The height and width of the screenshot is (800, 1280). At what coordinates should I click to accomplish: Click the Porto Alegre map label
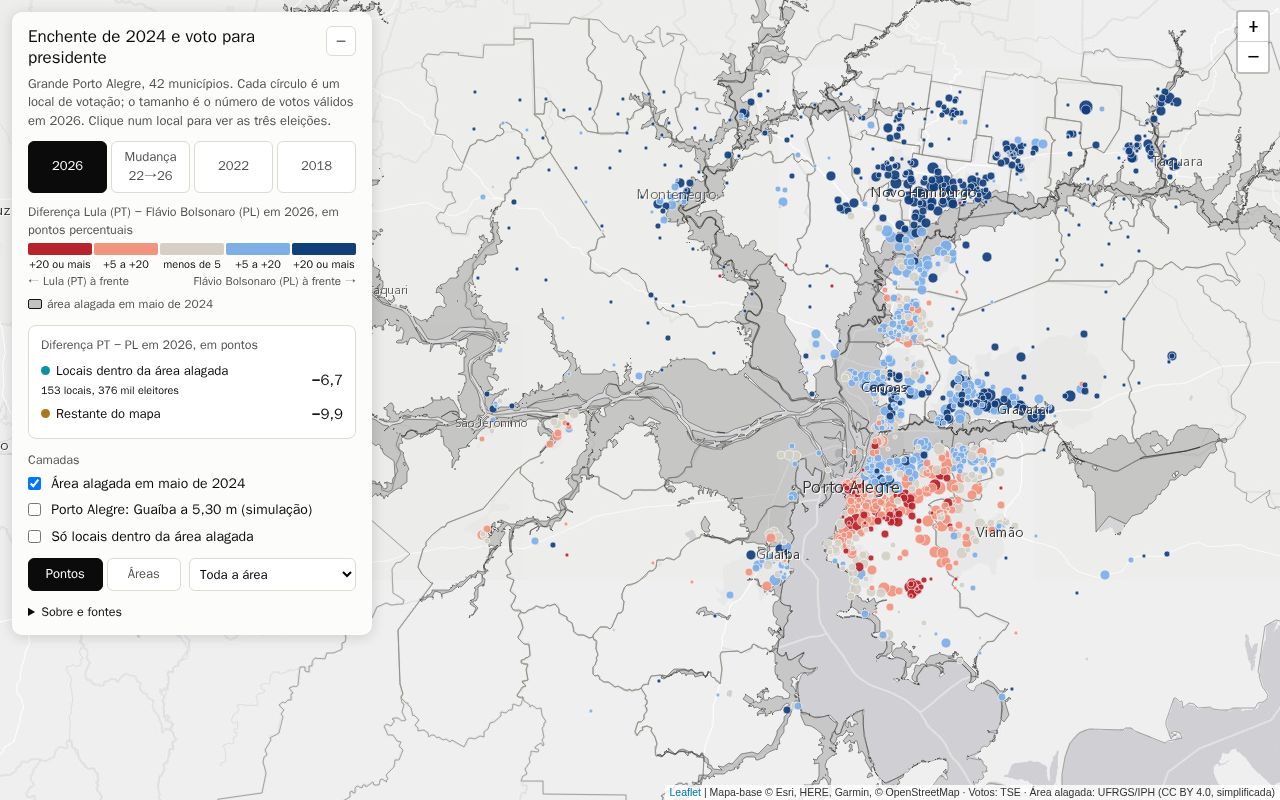[x=851, y=487]
